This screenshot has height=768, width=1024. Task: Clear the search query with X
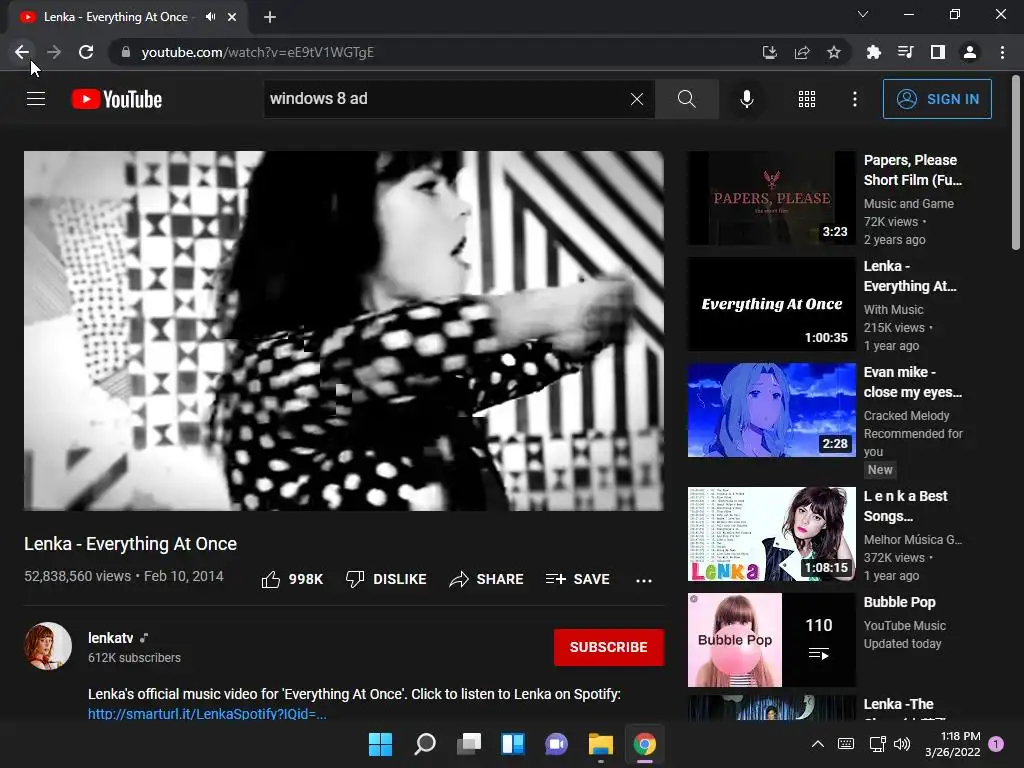point(637,99)
